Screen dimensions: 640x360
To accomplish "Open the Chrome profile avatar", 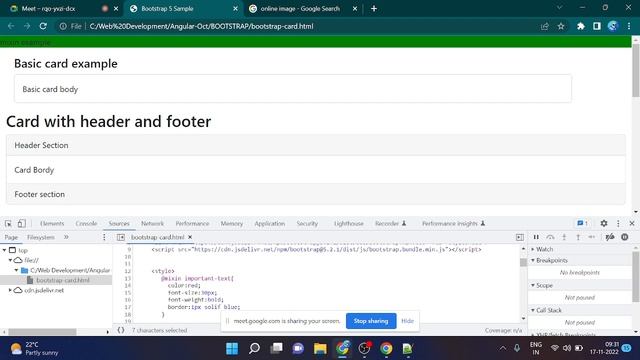I will click(x=613, y=26).
